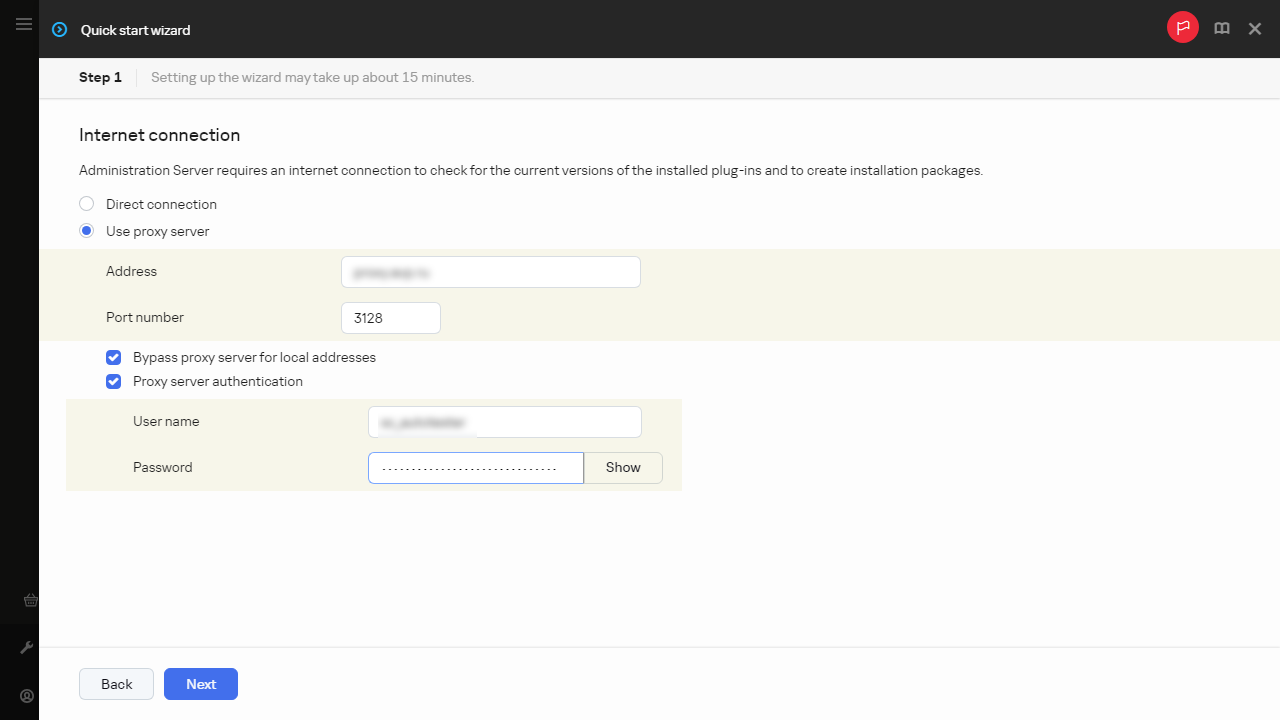Click the Back button
The width and height of the screenshot is (1280, 720).
coord(116,684)
